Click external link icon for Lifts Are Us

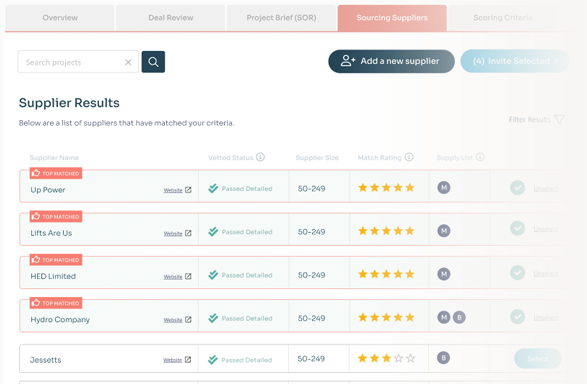click(188, 233)
